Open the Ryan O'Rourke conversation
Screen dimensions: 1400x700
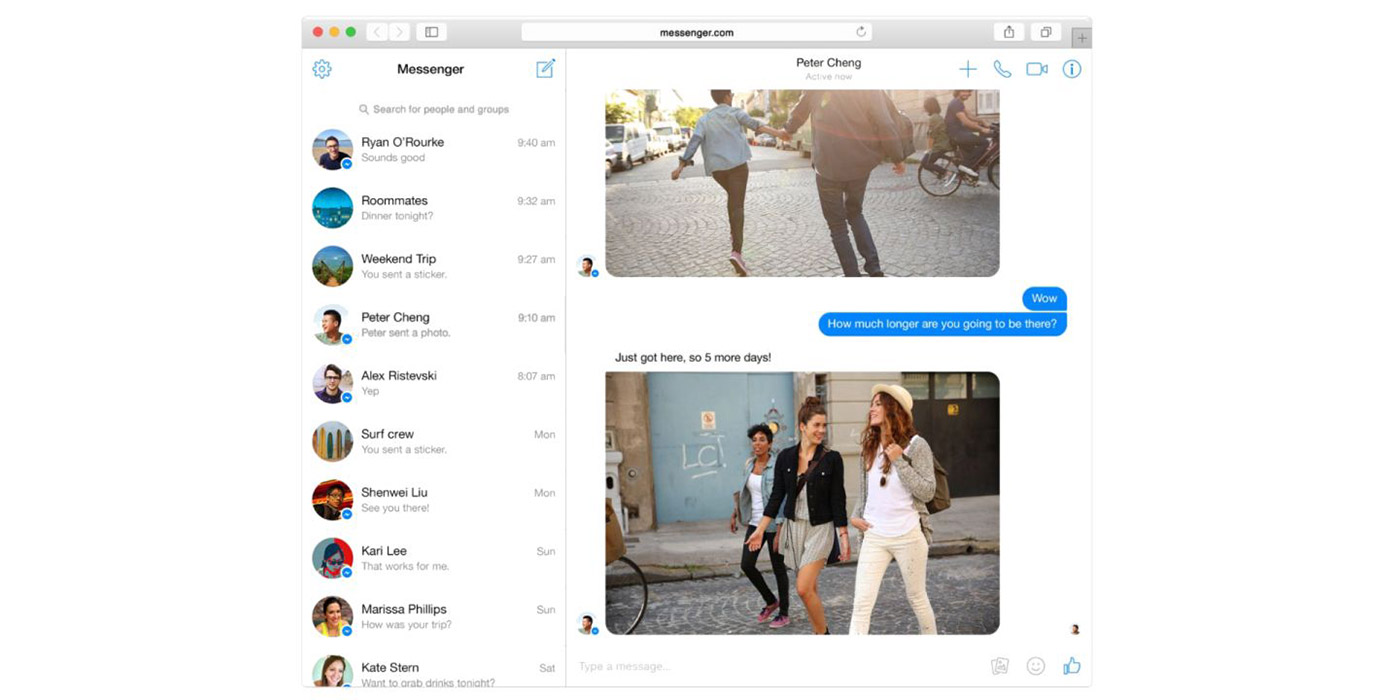coord(434,149)
